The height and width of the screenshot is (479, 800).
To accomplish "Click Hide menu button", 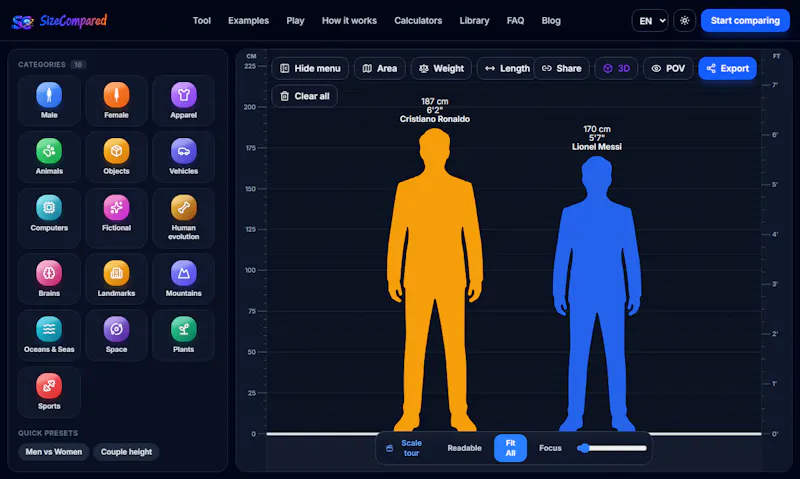I will point(310,68).
